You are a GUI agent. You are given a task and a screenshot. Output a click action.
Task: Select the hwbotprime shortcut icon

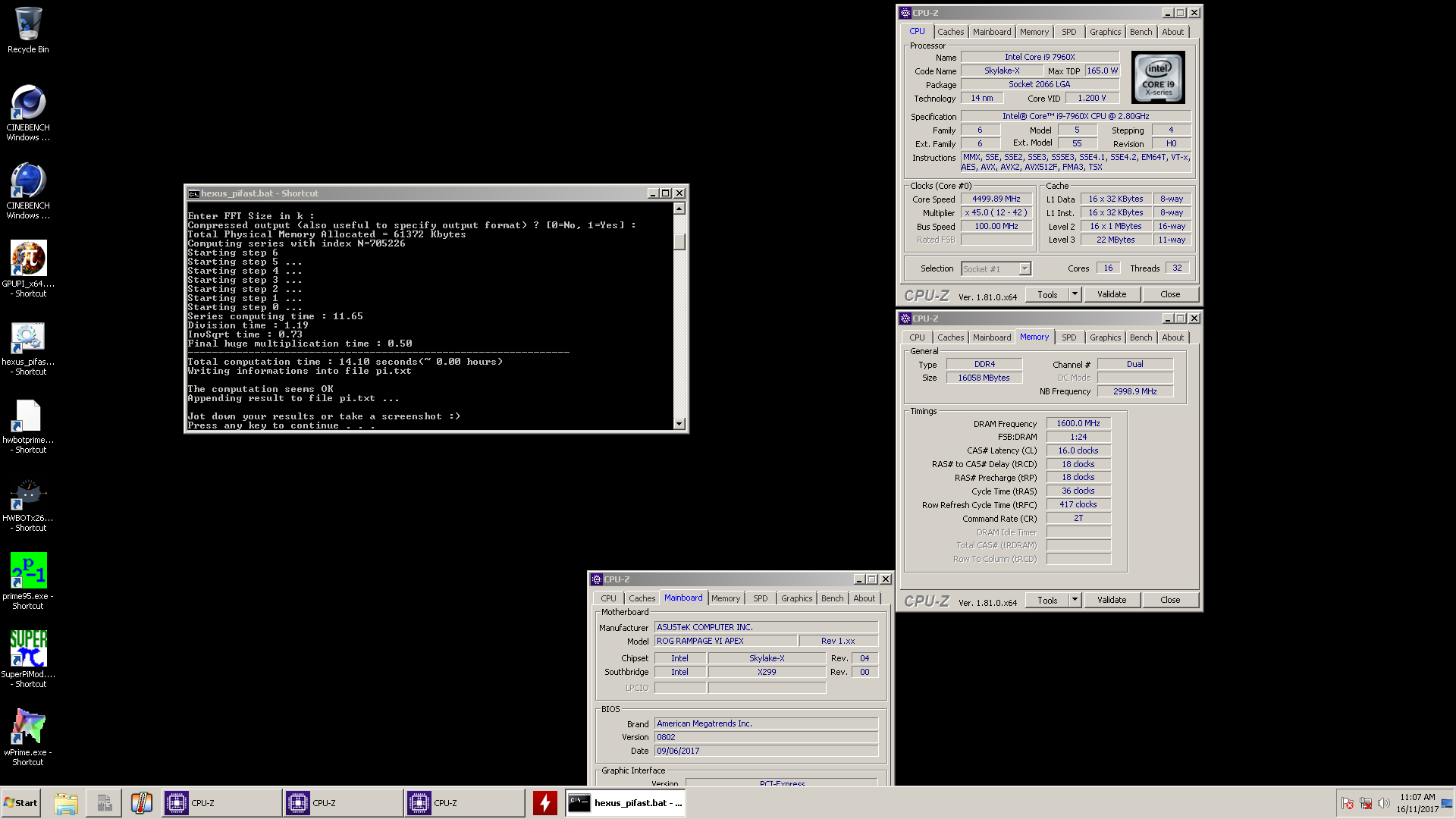[28, 425]
